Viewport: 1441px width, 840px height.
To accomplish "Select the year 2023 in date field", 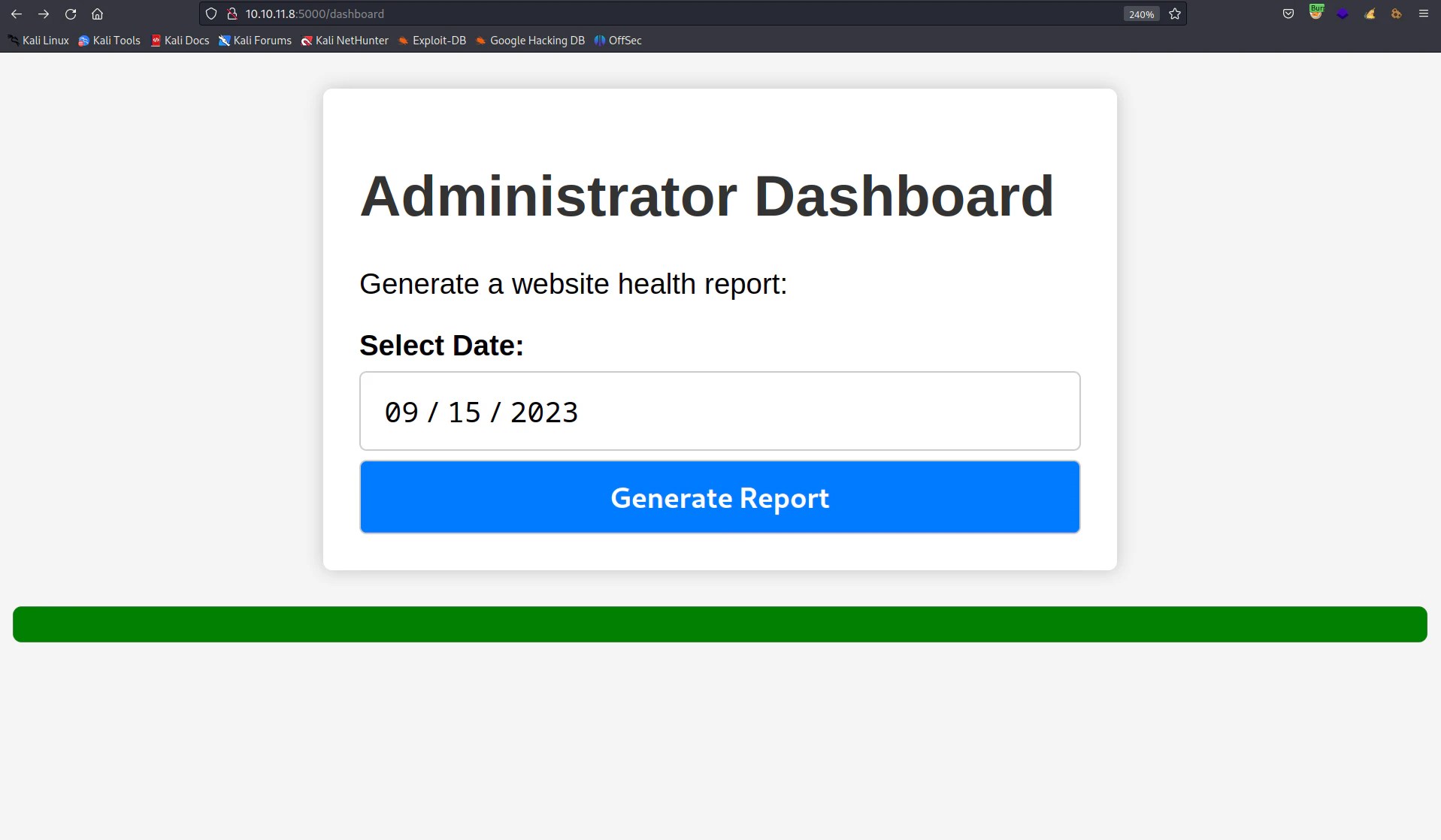I will tap(544, 412).
